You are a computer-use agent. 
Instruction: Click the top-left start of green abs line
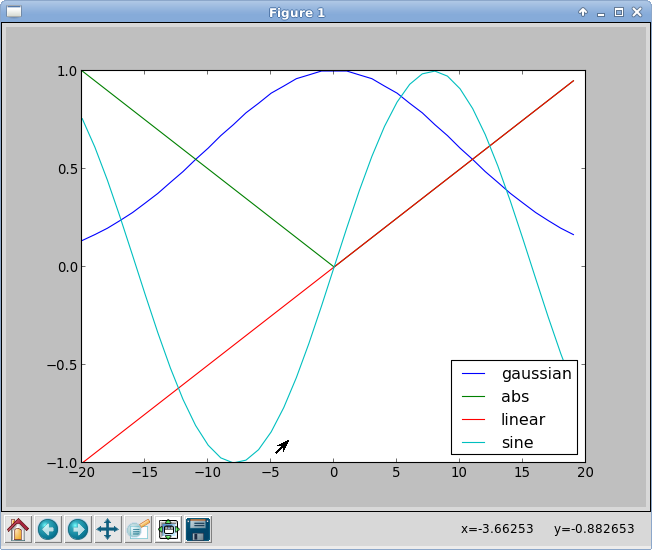[82, 71]
